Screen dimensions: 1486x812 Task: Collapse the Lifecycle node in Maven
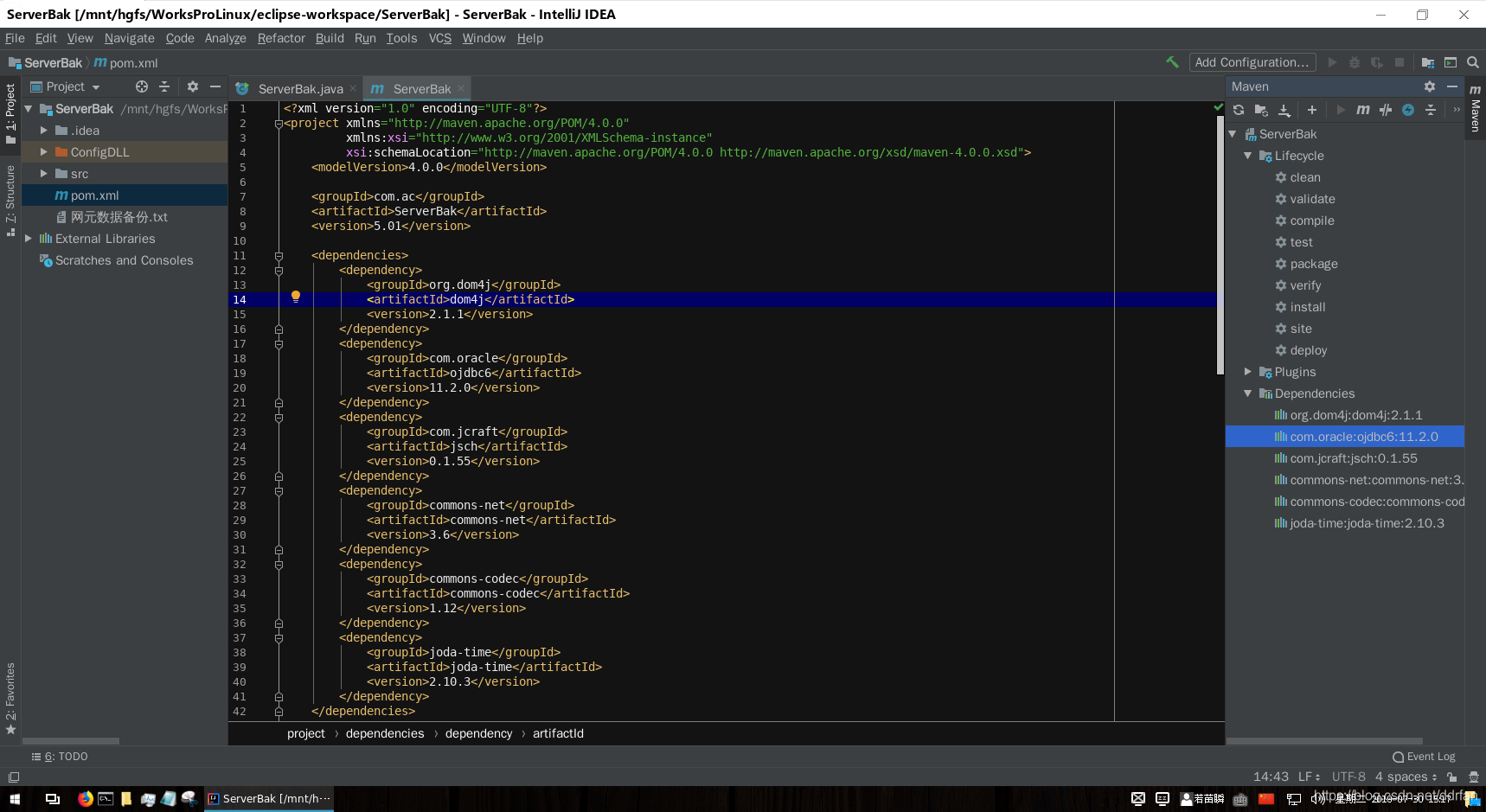1247,156
